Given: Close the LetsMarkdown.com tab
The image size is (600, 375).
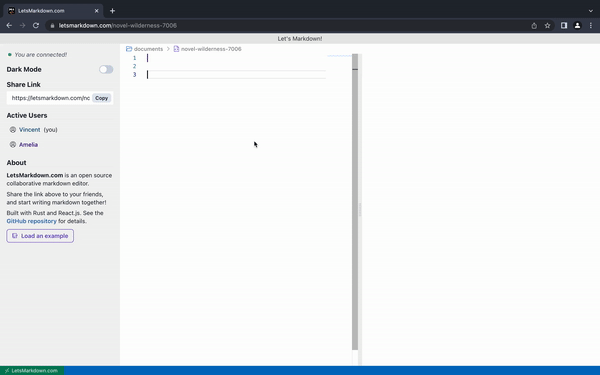Looking at the screenshot, I should pos(96,11).
